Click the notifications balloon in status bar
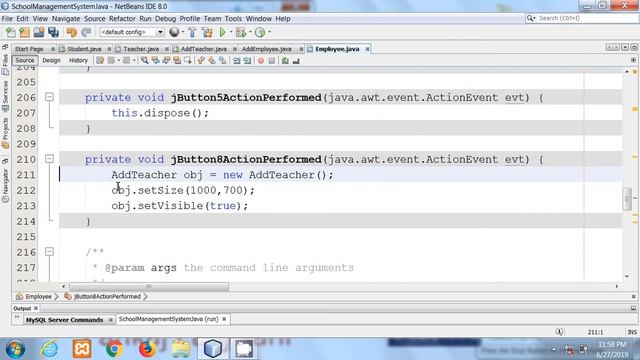Image resolution: width=640 pixels, height=360 pixels. click(x=559, y=332)
